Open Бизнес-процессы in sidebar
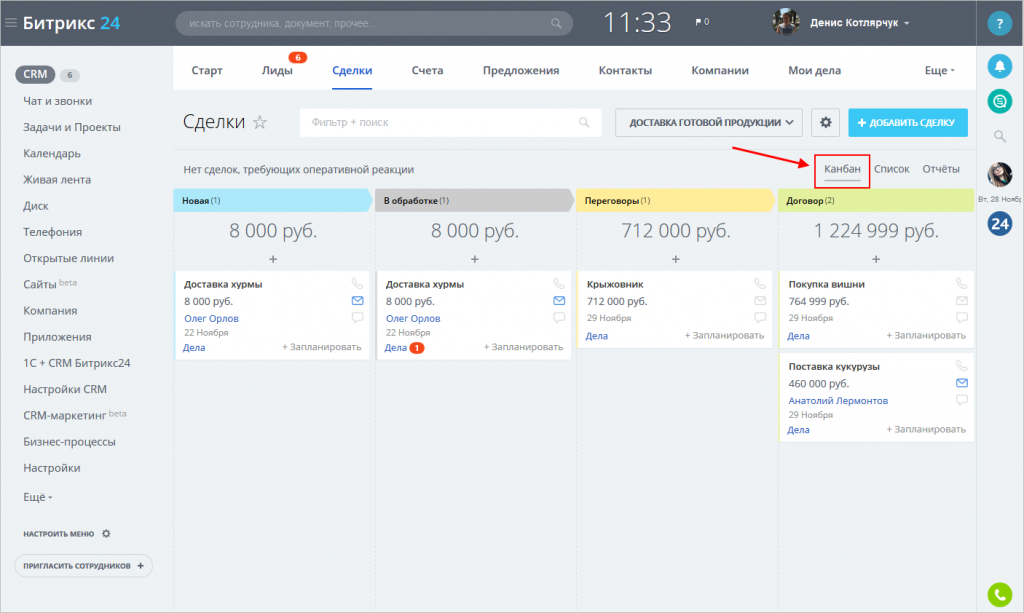This screenshot has width=1024, height=613. (x=69, y=442)
